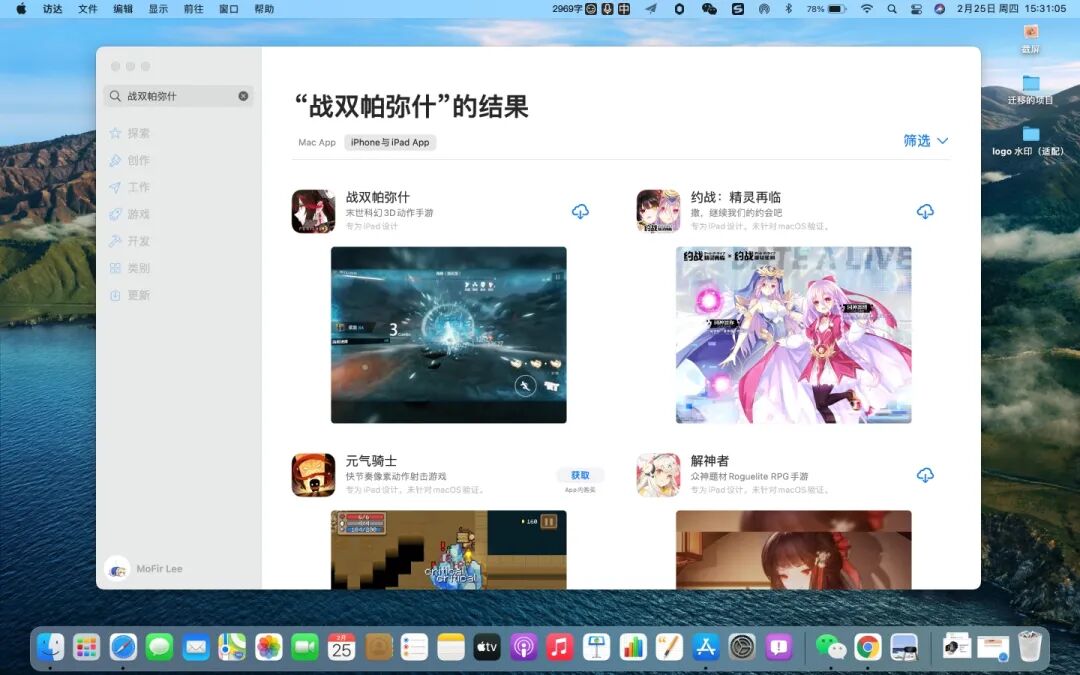Screen dimensions: 1080x675
Task: Open 迁移的项目 folder on desktop
Action: [x=1030, y=90]
